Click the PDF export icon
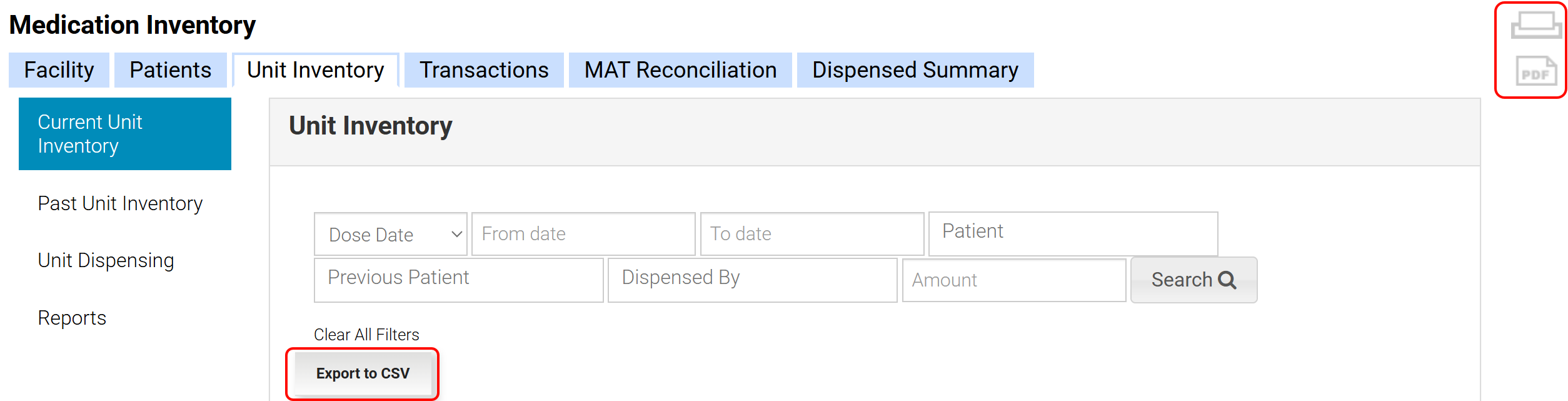The image size is (1568, 401). point(1535,71)
